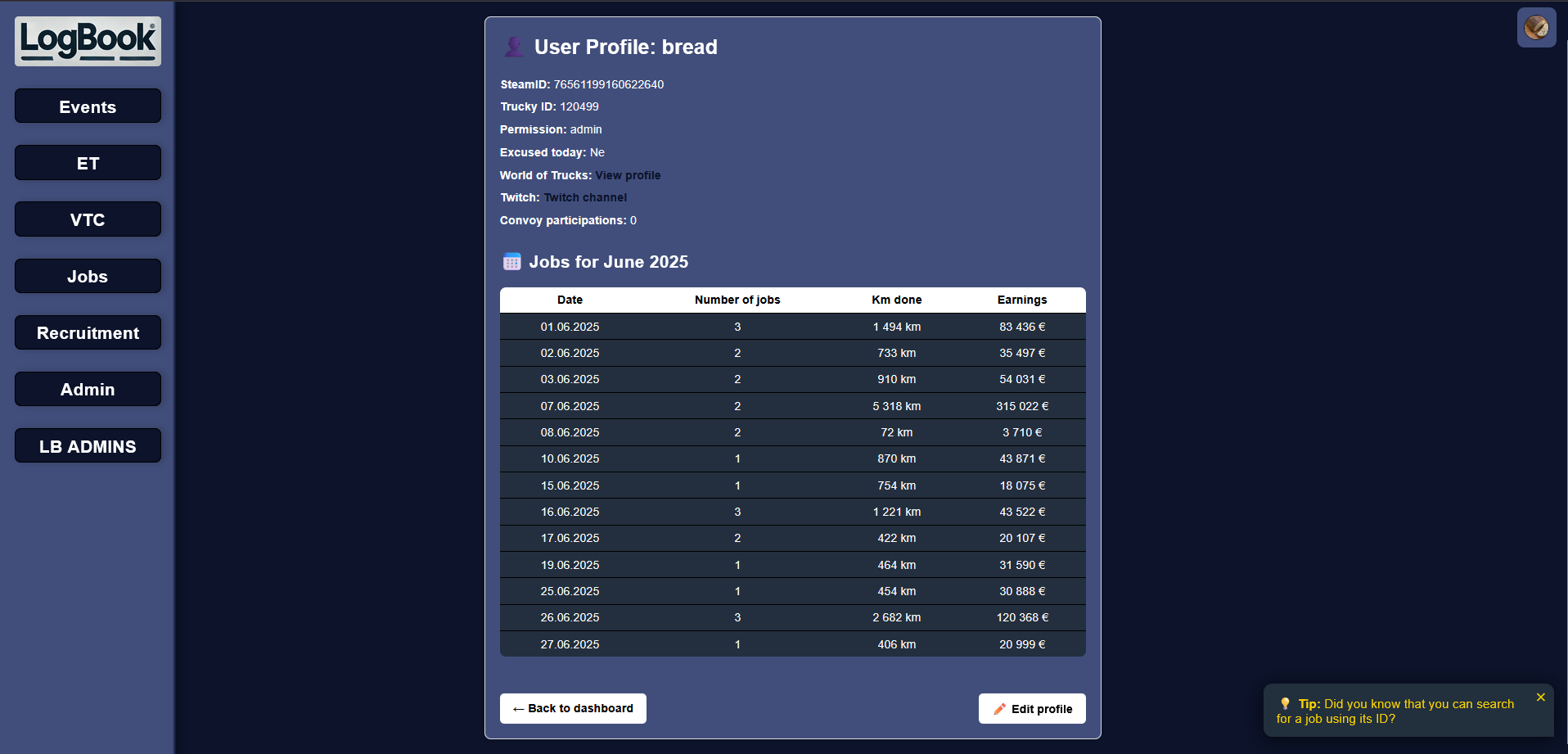Click the user profile silhouette icon
The height and width of the screenshot is (754, 1568).
pos(514,47)
